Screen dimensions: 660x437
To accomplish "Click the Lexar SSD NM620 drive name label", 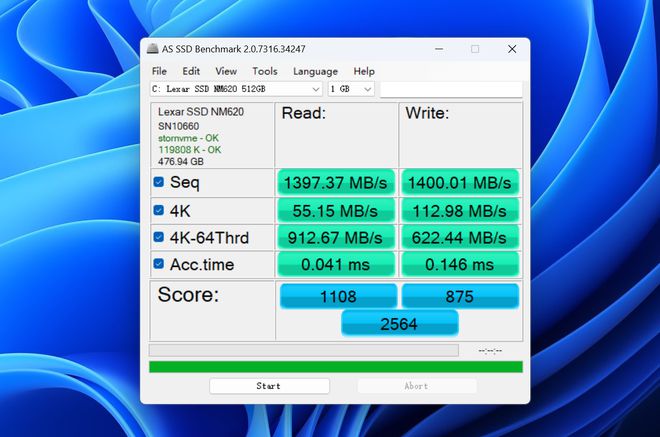I will click(201, 112).
